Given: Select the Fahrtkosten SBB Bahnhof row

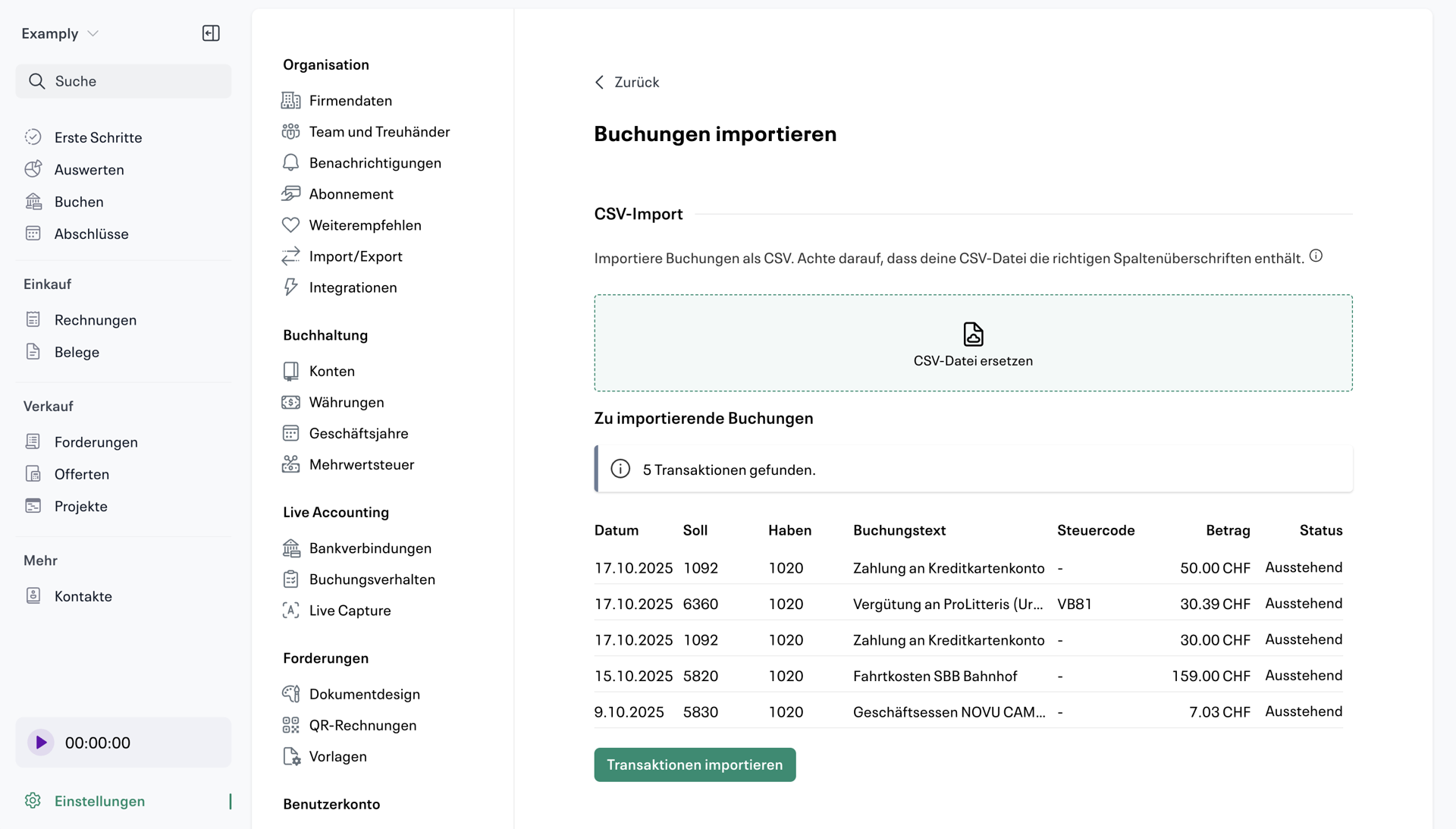Looking at the screenshot, I should [934, 676].
